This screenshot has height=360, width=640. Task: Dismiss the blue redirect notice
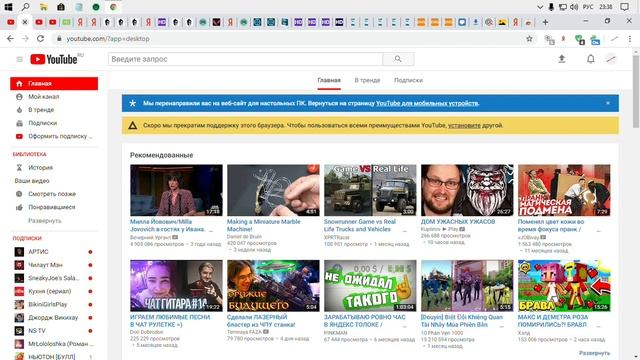click(x=608, y=103)
